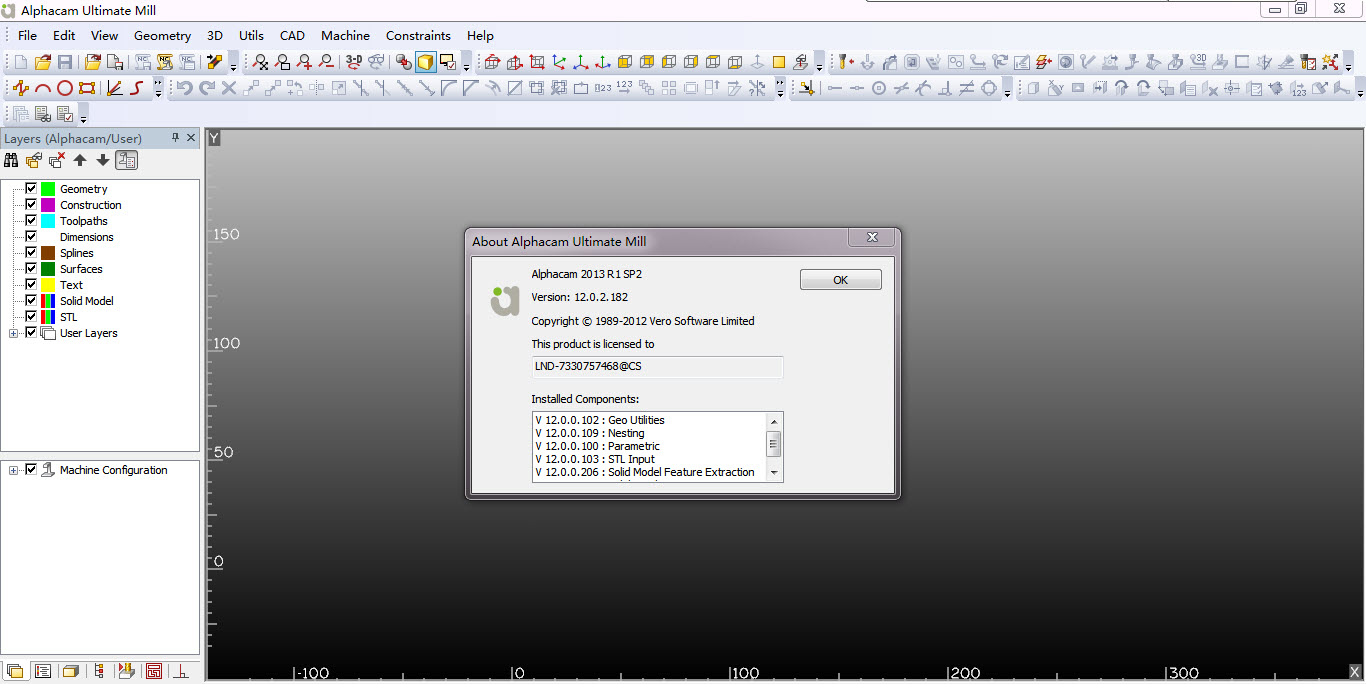Click the binoculars find icon in Layers panel

13,160
